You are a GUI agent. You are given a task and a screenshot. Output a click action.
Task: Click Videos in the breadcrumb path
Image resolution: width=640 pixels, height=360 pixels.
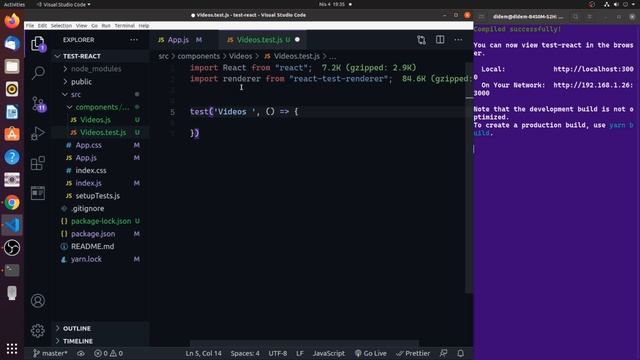(x=240, y=56)
